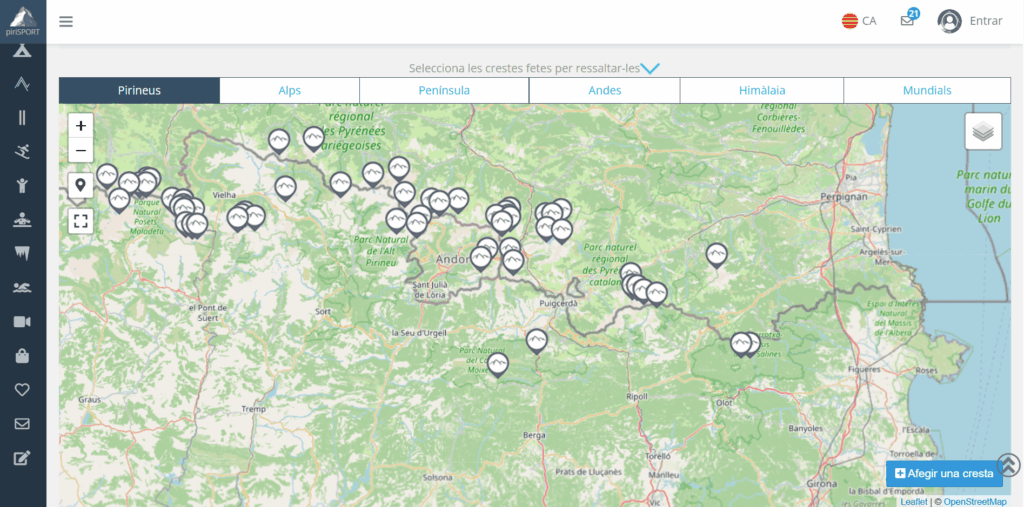Toggle fullscreen map view

81,221
